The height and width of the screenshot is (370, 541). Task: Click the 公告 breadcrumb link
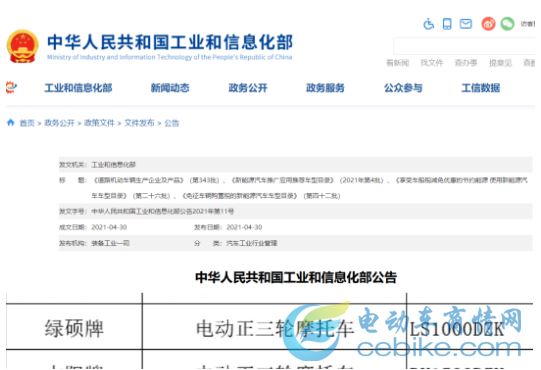click(x=171, y=123)
